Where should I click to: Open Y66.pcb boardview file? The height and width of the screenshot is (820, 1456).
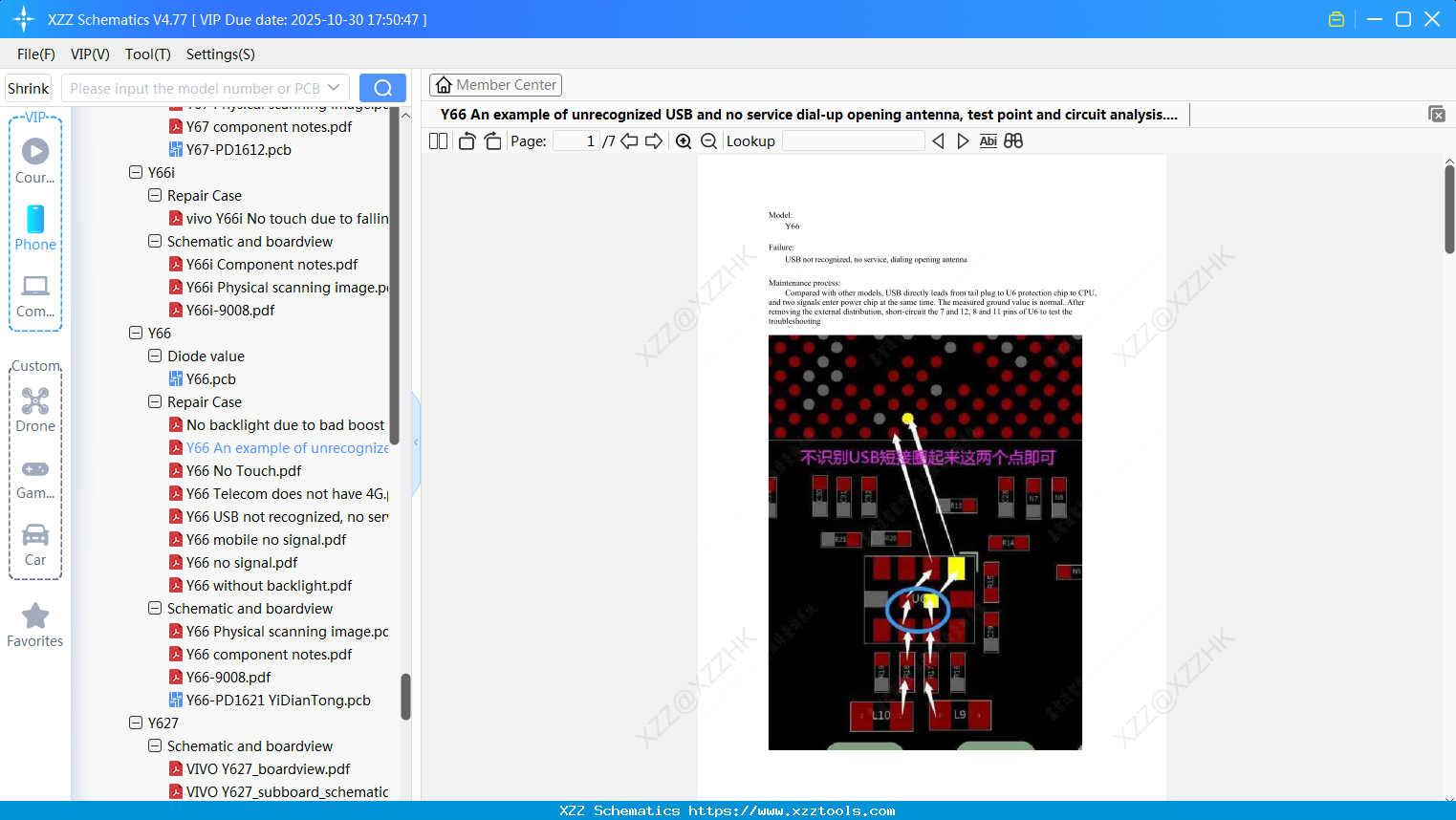click(202, 379)
